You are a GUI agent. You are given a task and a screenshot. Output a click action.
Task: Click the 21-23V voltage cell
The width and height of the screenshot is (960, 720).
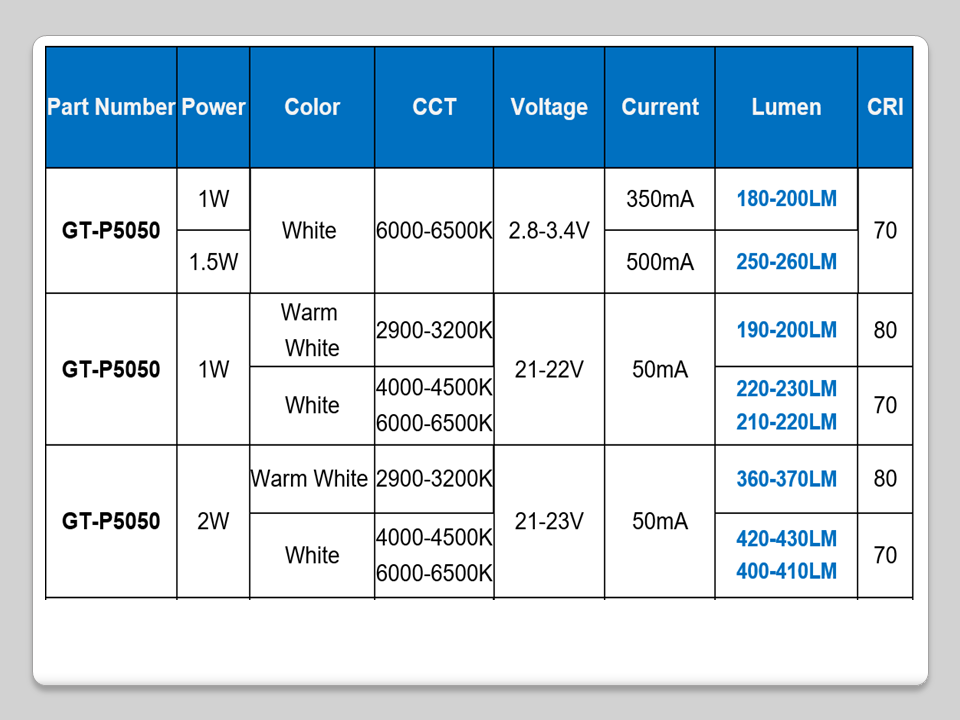[x=549, y=521]
